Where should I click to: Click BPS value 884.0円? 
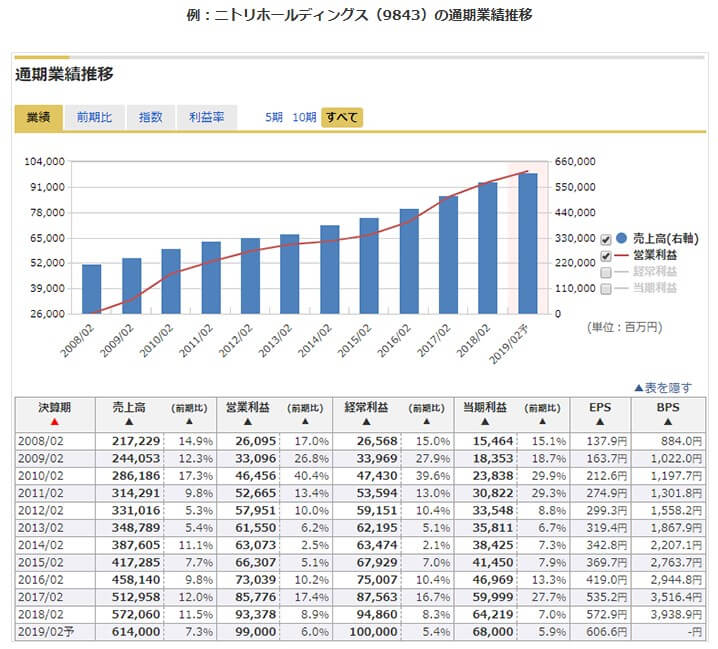pos(681,442)
